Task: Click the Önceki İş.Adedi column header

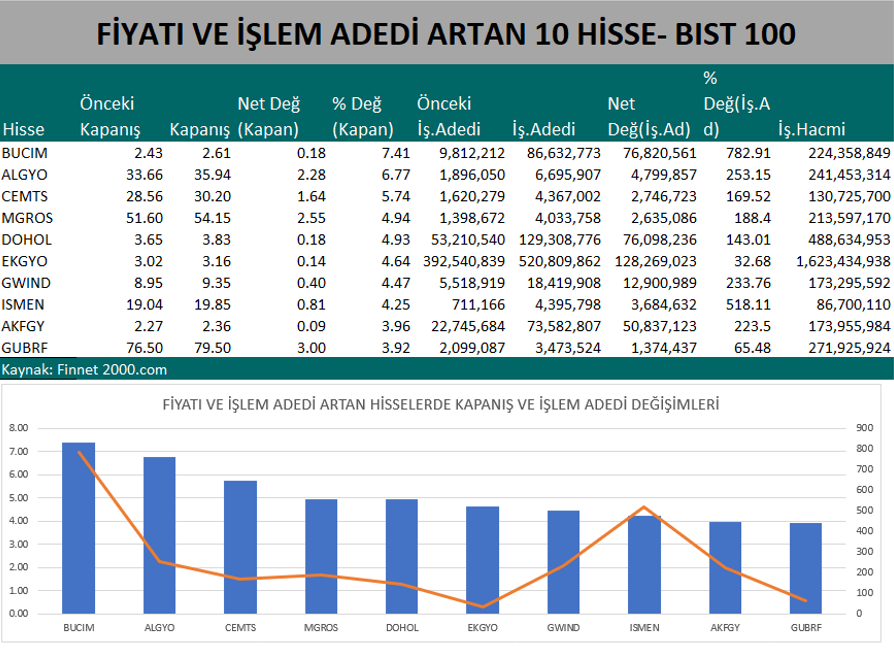Action: pos(448,116)
